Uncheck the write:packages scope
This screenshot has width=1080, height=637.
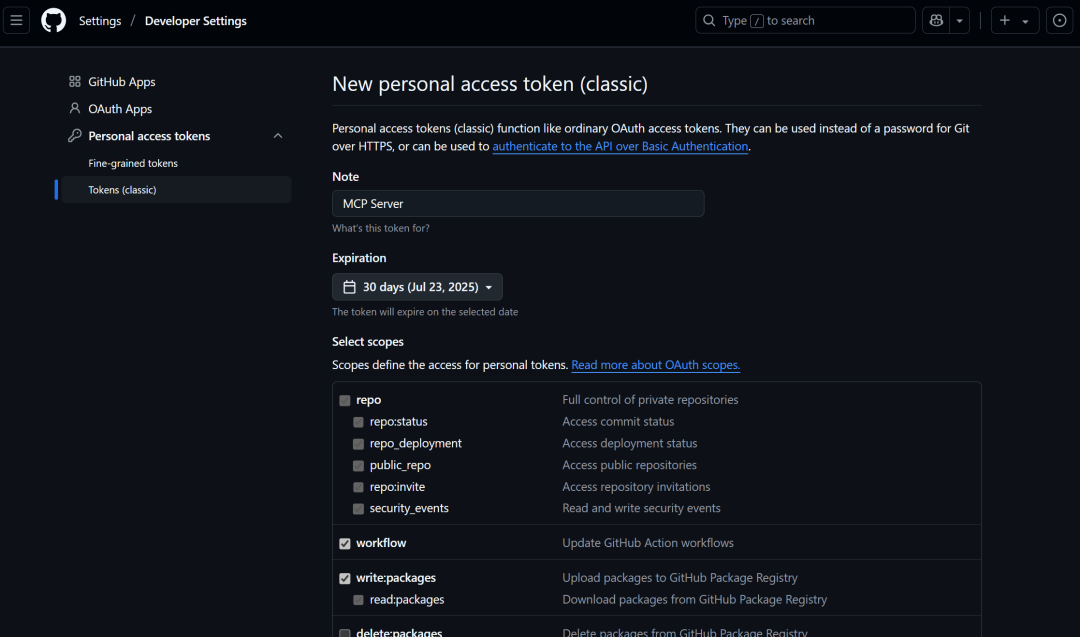(345, 578)
